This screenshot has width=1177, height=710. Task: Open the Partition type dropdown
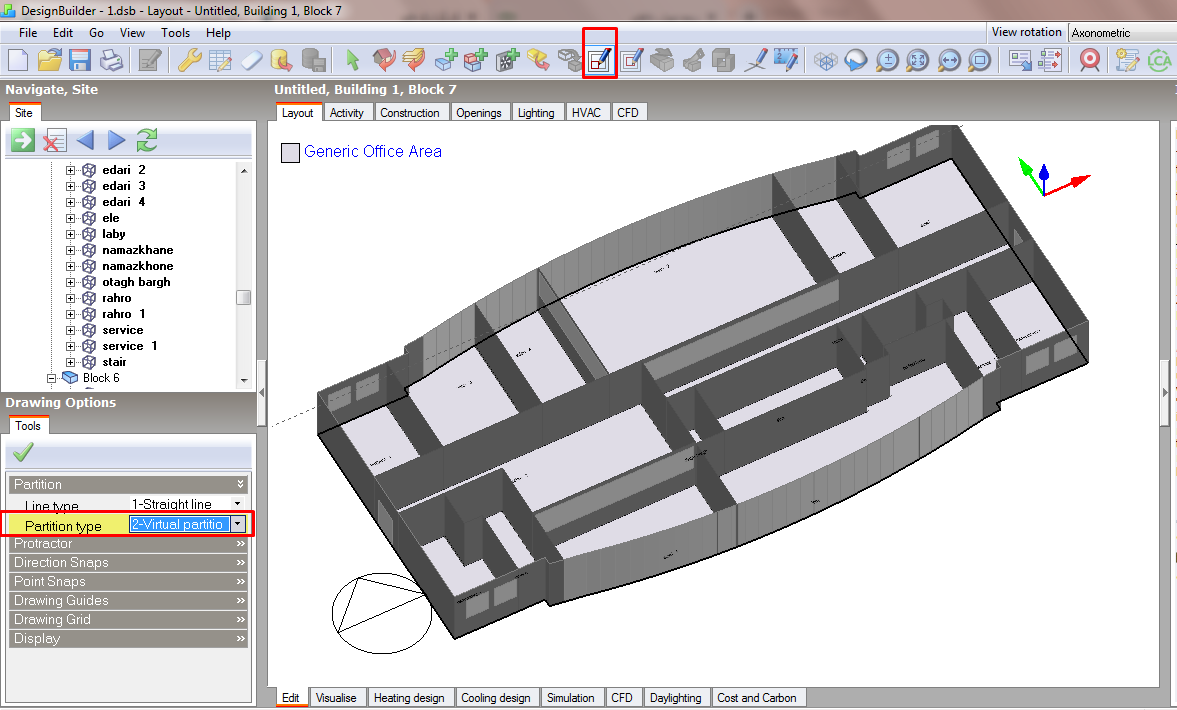click(x=238, y=524)
